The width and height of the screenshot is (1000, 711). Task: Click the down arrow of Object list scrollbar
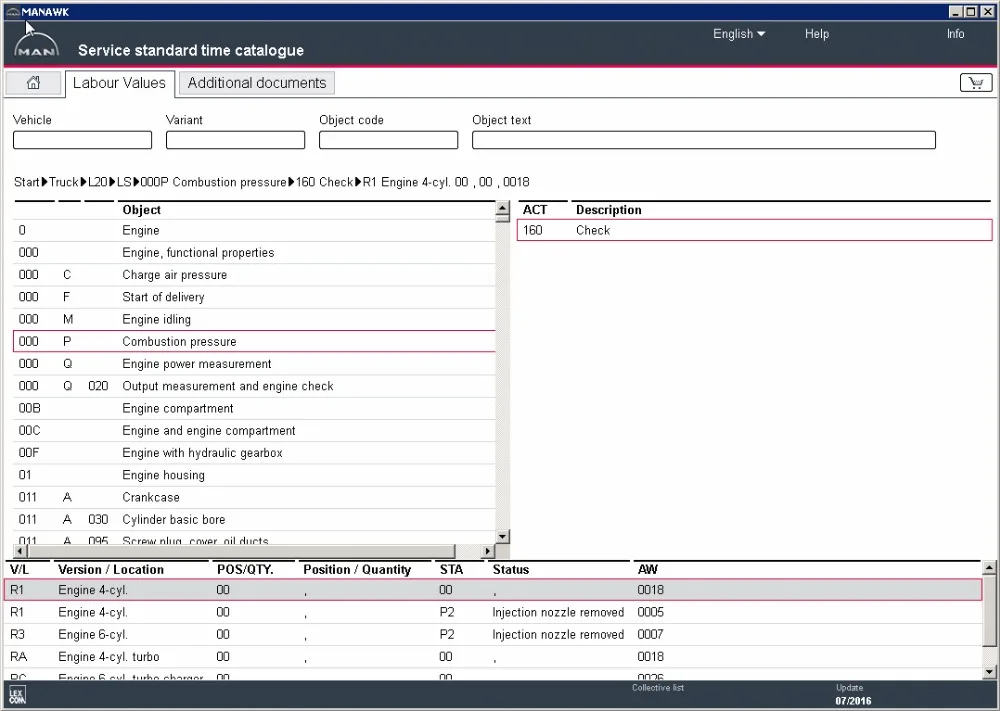(x=503, y=536)
